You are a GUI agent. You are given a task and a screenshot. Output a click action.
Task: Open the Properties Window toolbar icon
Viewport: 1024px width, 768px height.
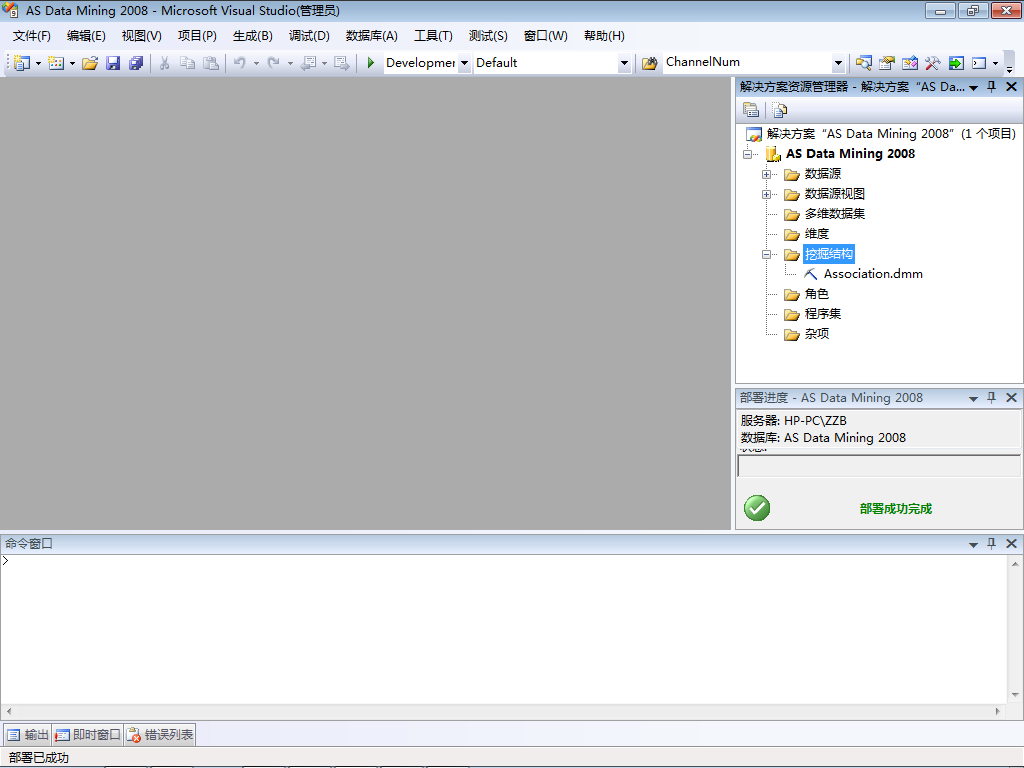(886, 63)
